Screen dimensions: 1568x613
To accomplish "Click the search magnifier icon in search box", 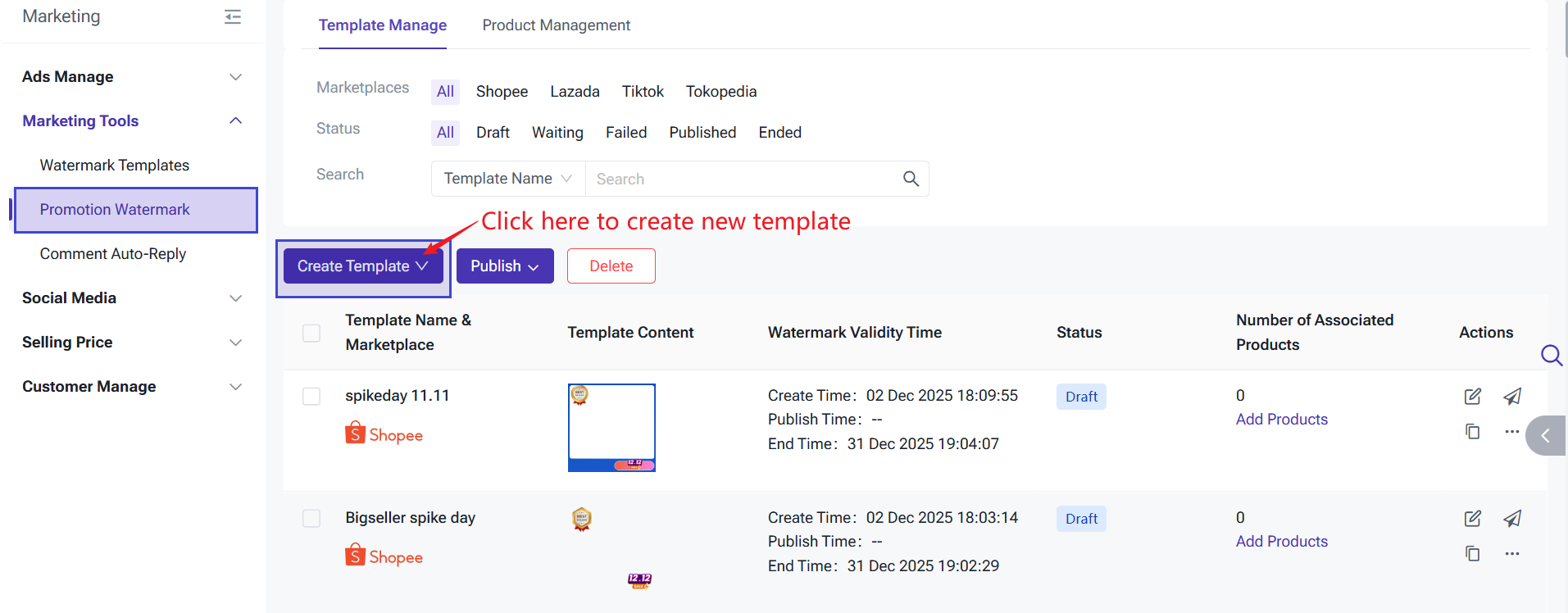I will pyautogui.click(x=911, y=179).
